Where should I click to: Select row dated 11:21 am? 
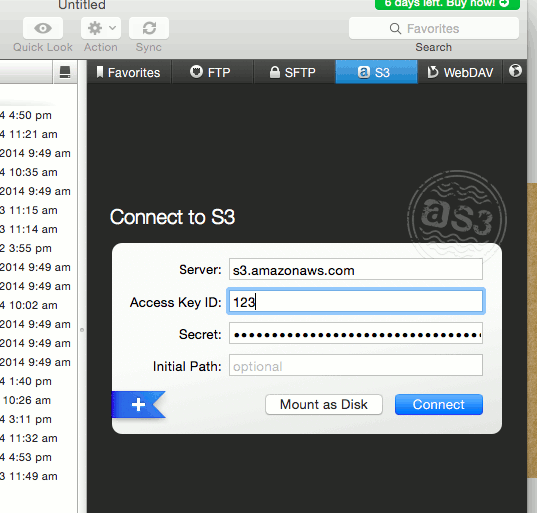[38, 134]
